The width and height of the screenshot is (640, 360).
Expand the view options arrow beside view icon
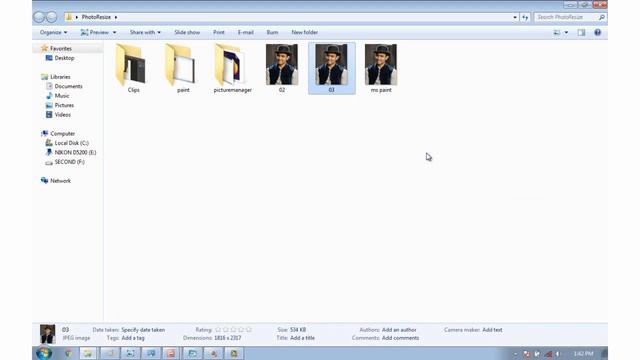566,32
